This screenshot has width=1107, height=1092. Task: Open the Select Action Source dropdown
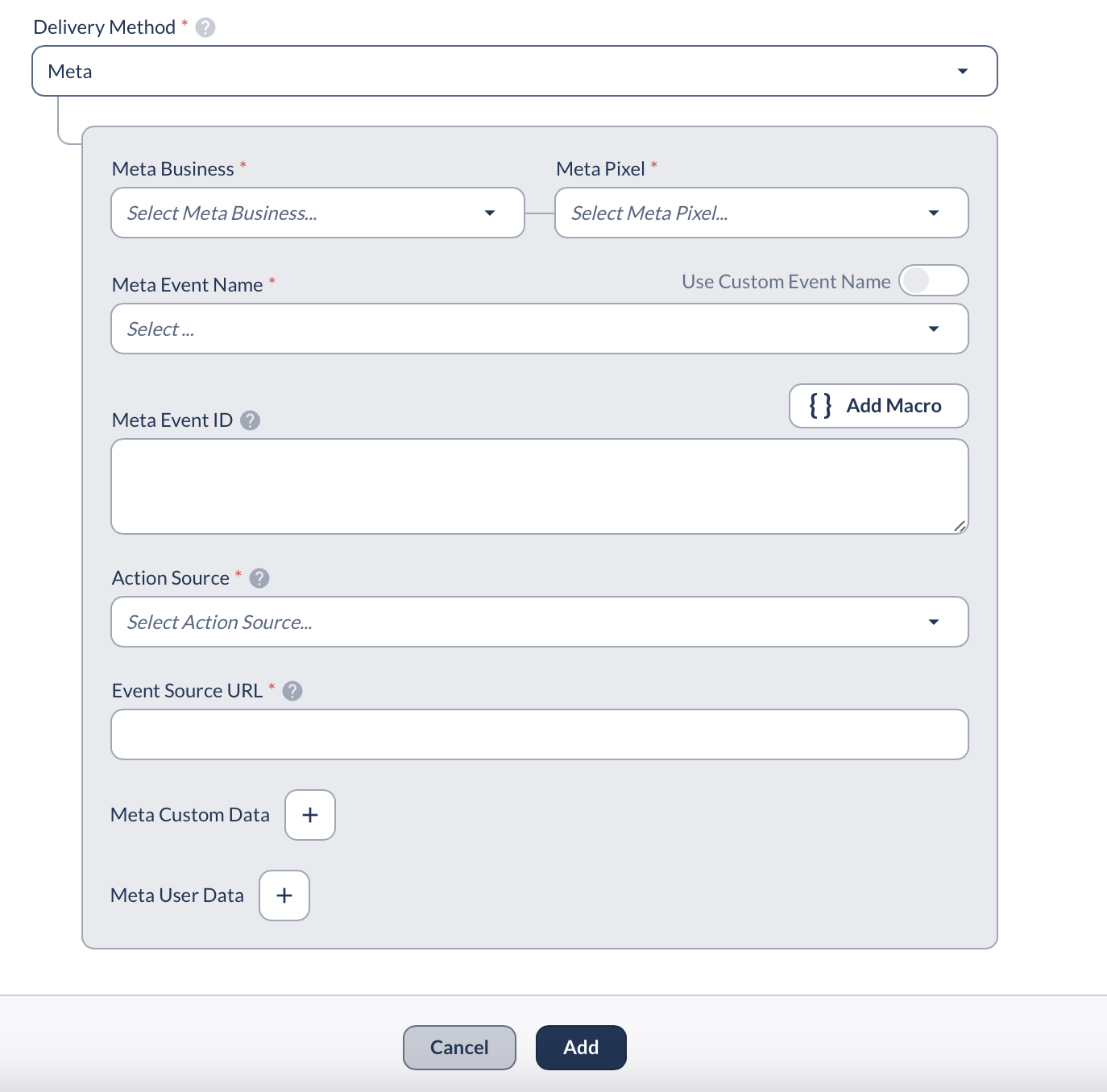540,622
